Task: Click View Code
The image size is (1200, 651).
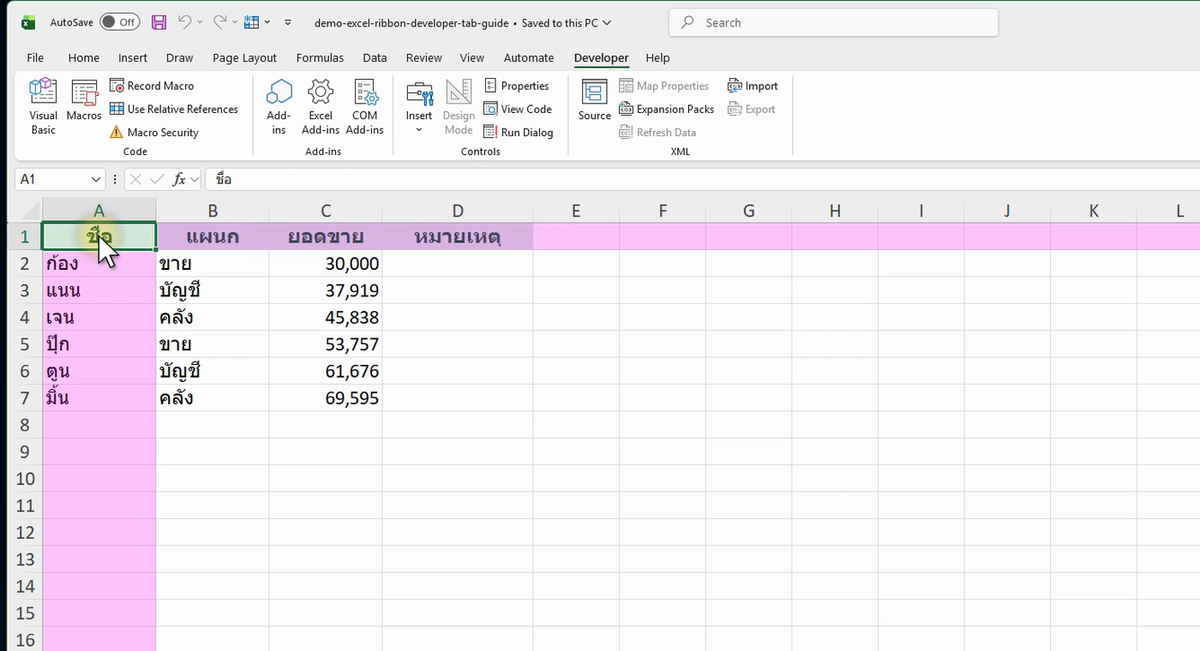Action: tap(517, 109)
